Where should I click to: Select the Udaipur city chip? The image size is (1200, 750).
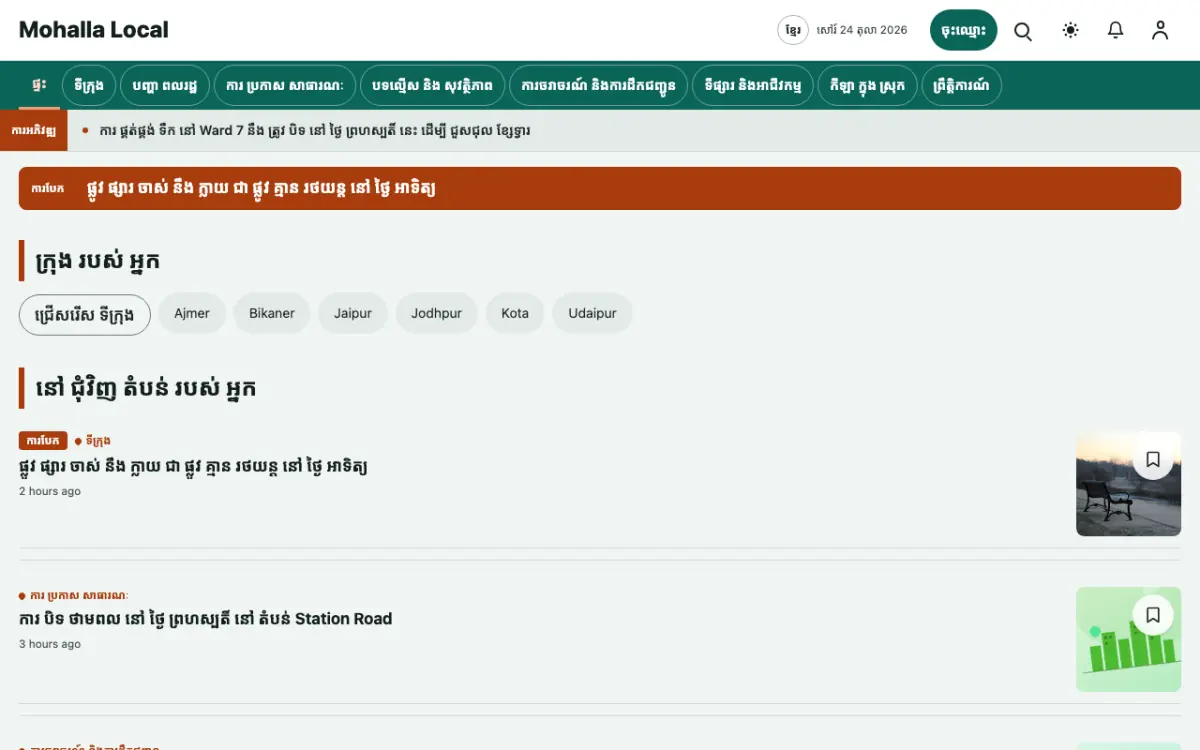tap(593, 313)
